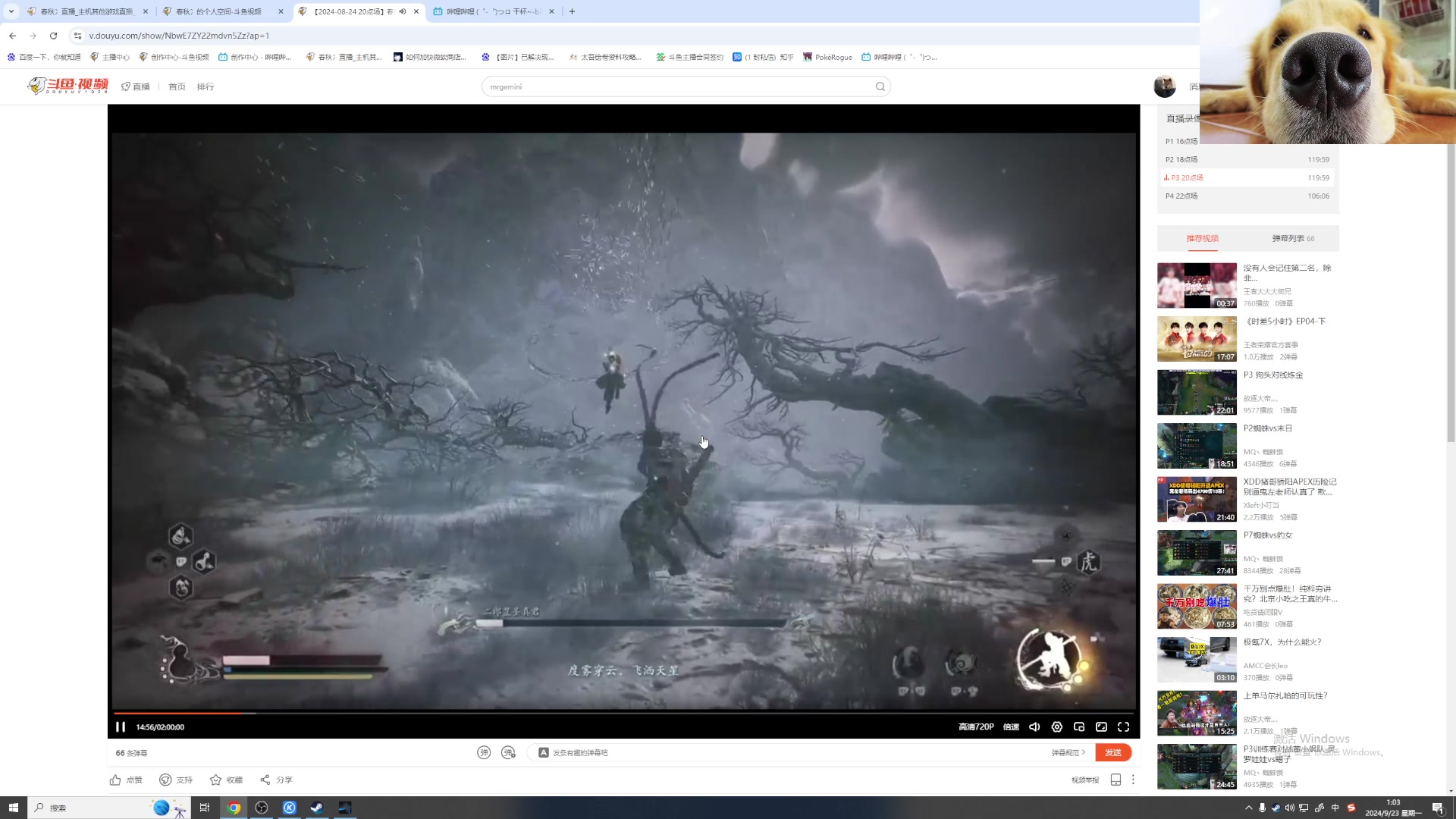Screen dimensions: 1456x819
Task: Click the Douyu video logo
Action: coord(68,86)
